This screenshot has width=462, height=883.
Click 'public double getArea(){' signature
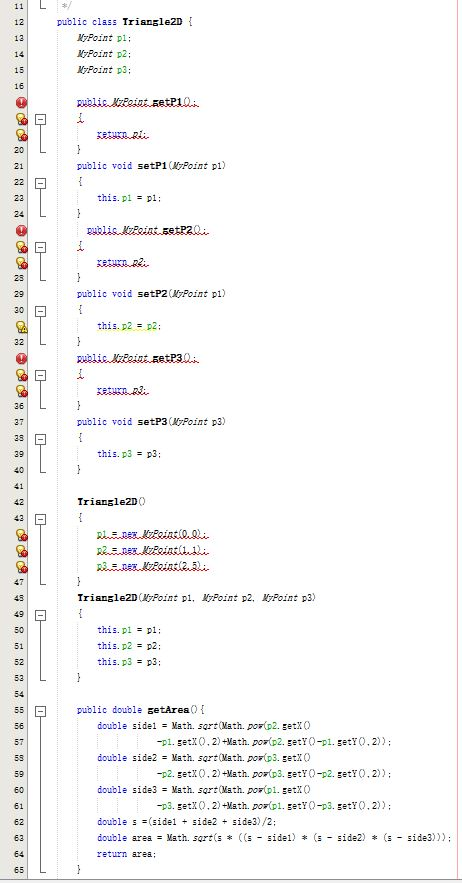141,710
